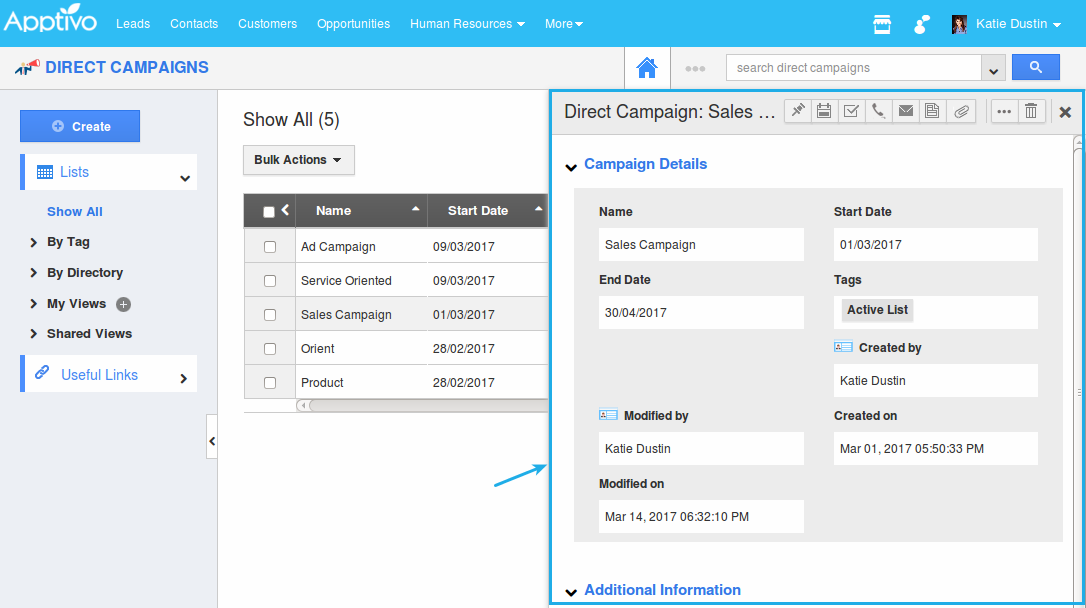
Task: Open the app store icon in header
Action: 882,24
